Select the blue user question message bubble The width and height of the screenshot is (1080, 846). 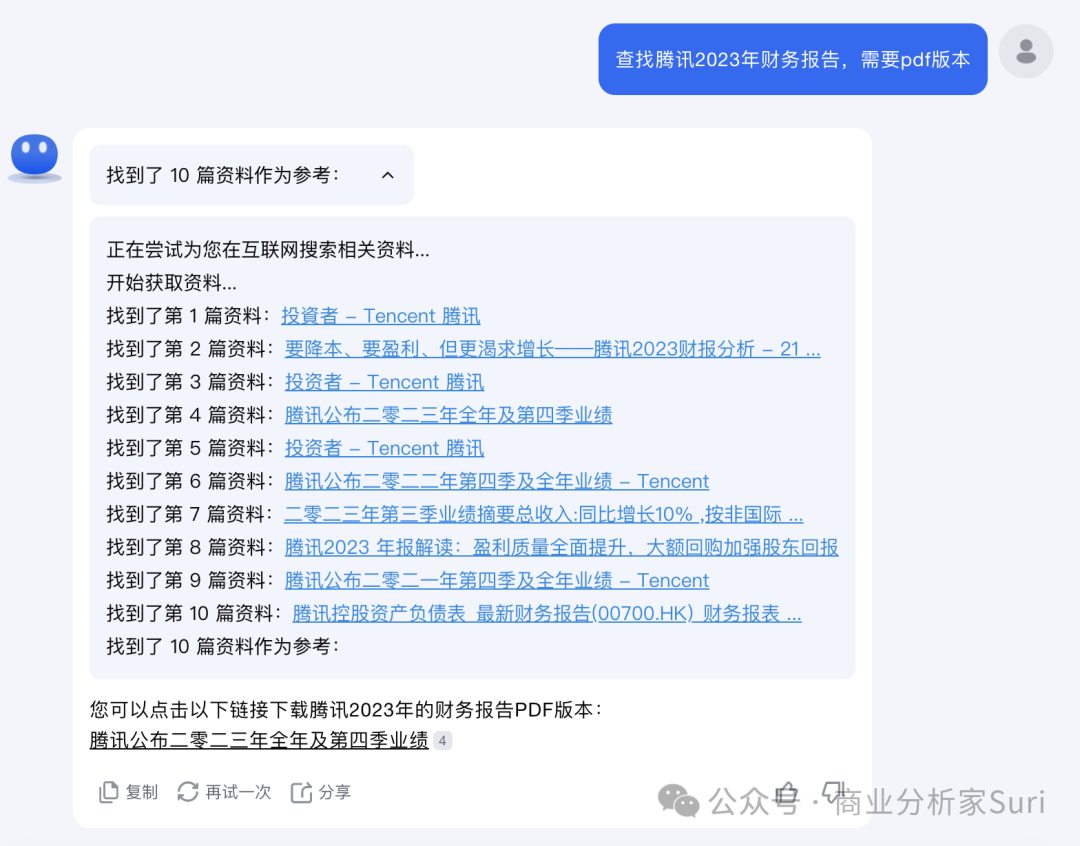click(792, 59)
